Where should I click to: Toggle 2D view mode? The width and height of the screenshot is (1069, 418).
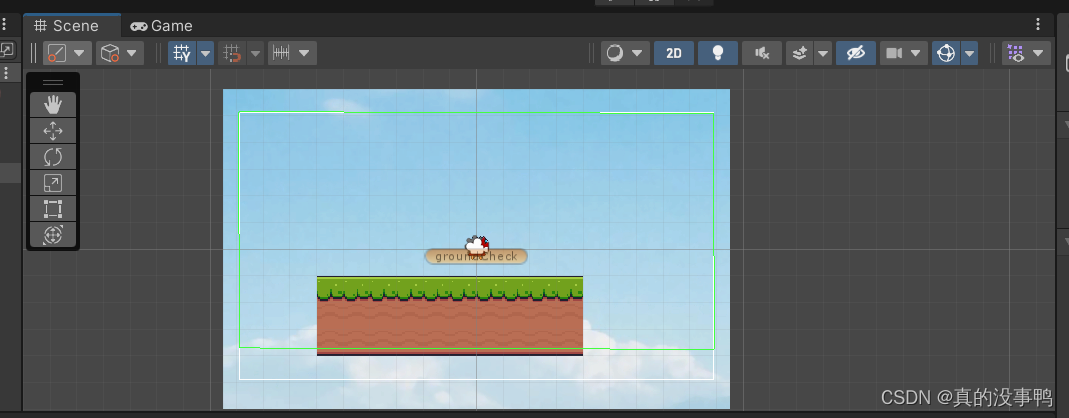(674, 53)
